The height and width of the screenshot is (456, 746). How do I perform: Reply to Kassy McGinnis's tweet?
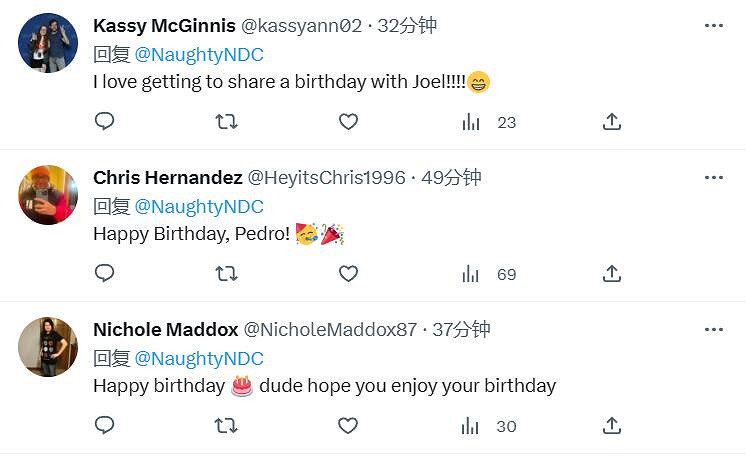pos(104,122)
